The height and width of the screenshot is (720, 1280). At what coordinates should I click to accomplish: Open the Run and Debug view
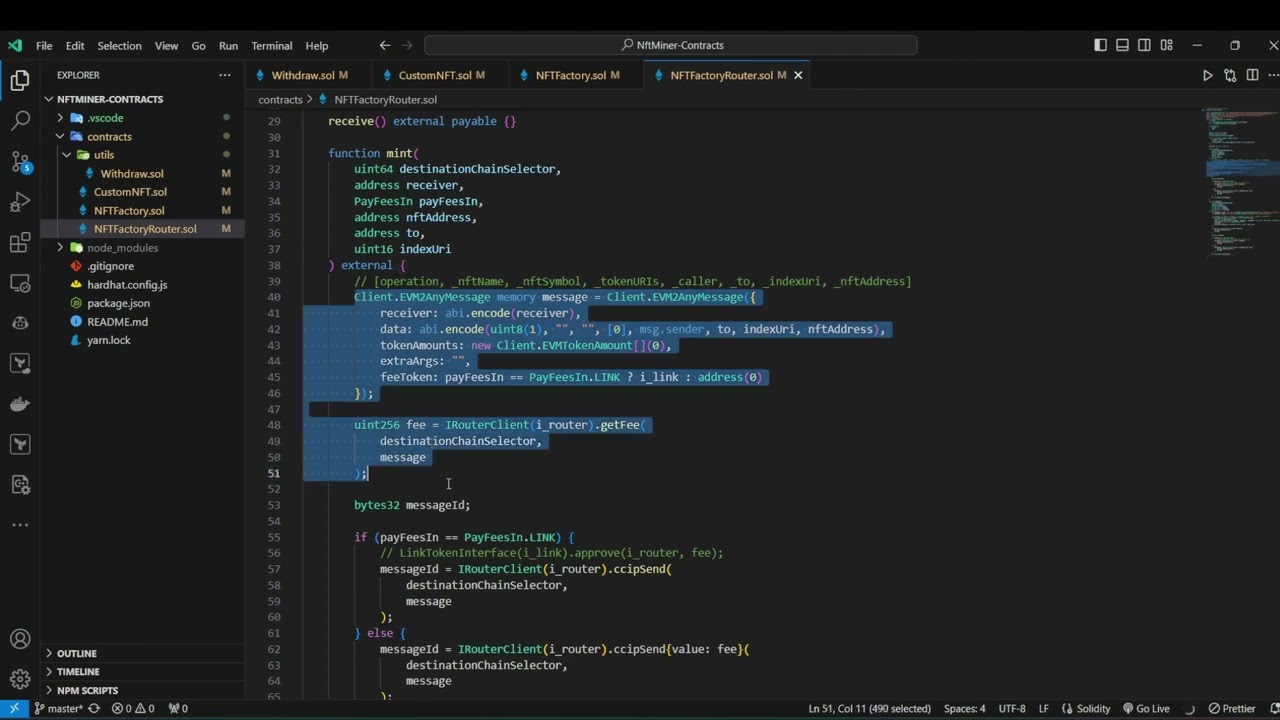(x=20, y=202)
